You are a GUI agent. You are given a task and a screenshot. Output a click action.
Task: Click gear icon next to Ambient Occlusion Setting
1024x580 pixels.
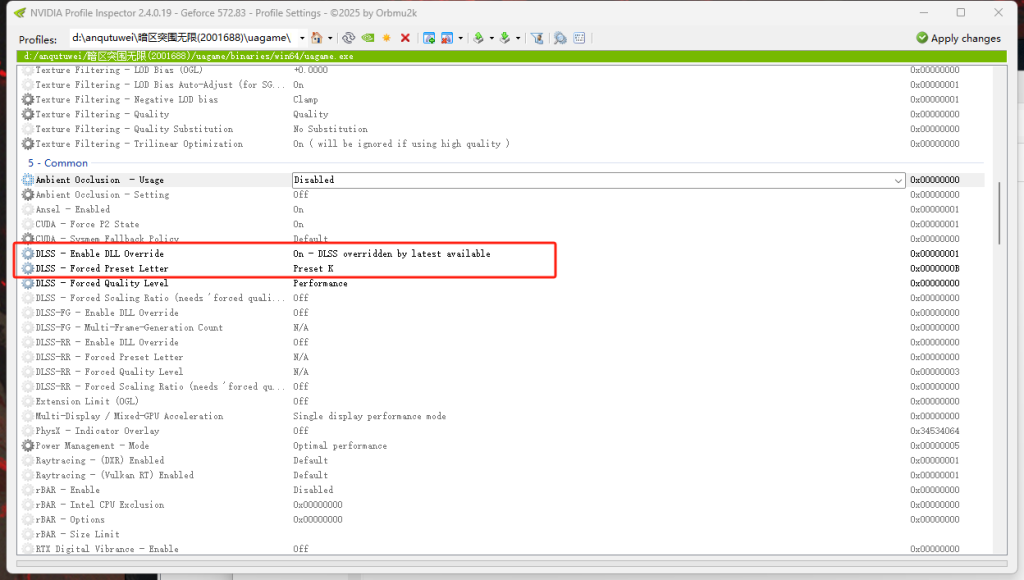click(27, 195)
